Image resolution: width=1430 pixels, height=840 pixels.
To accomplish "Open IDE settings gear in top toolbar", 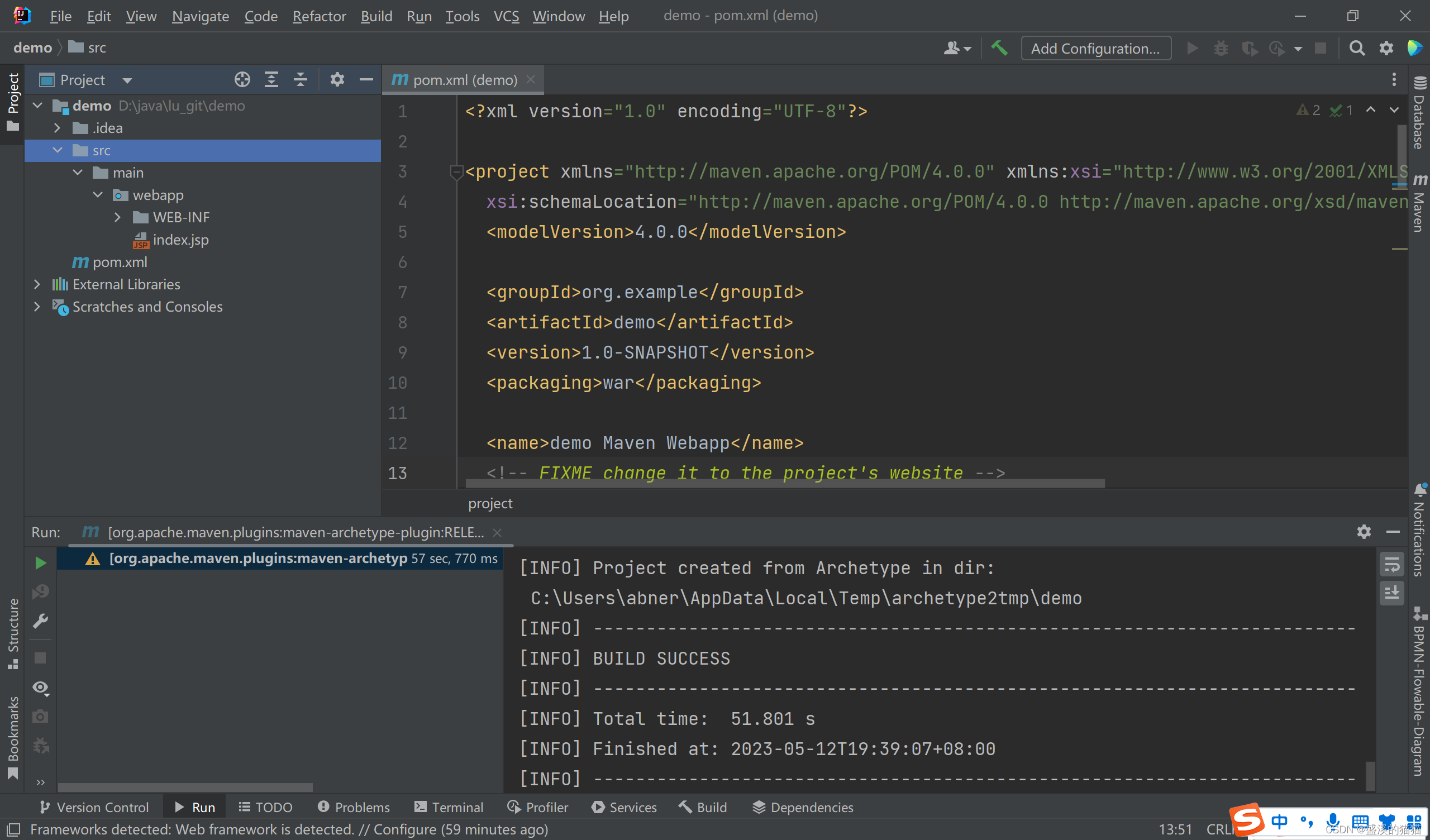I will point(1386,48).
